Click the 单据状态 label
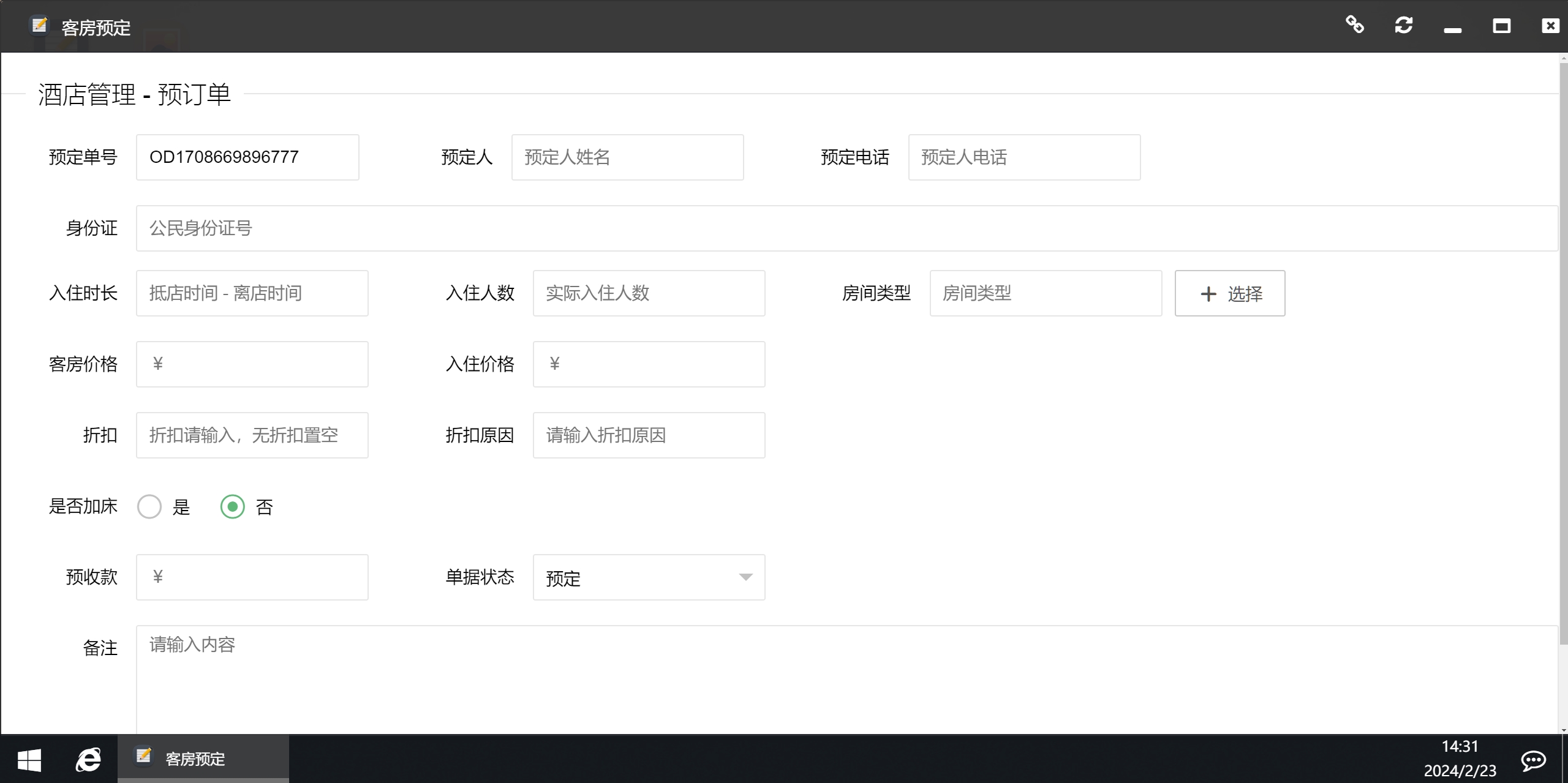 pyautogui.click(x=480, y=577)
